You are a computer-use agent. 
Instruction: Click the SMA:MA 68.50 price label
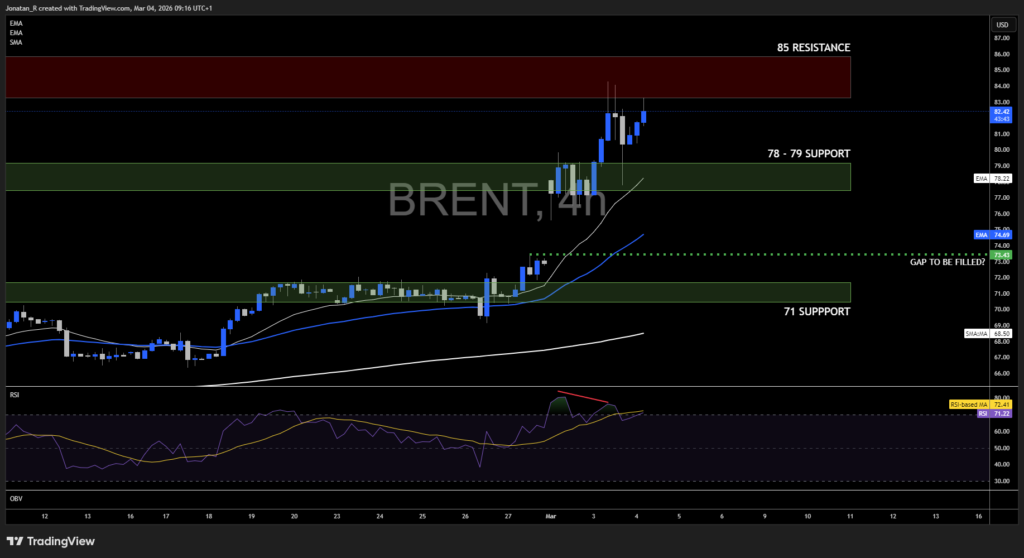(x=988, y=333)
